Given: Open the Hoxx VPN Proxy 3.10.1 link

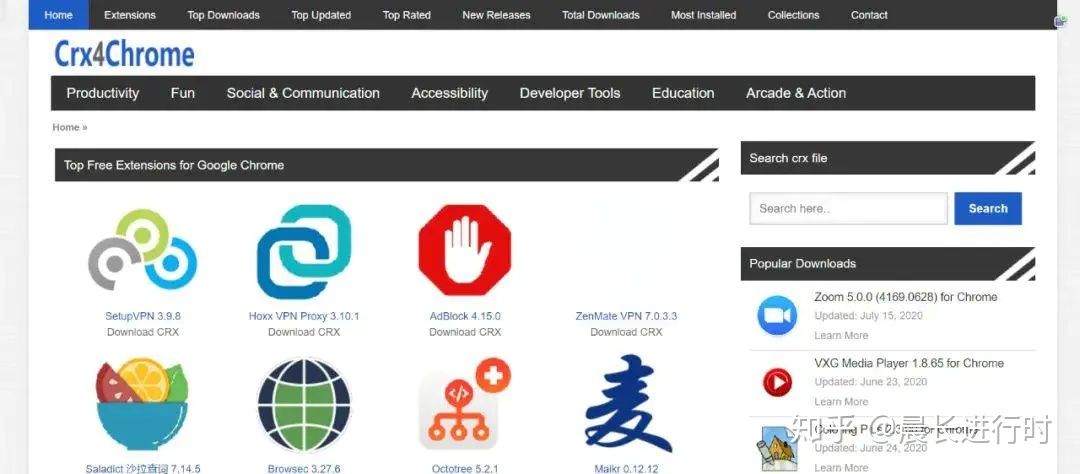Looking at the screenshot, I should click(x=304, y=316).
